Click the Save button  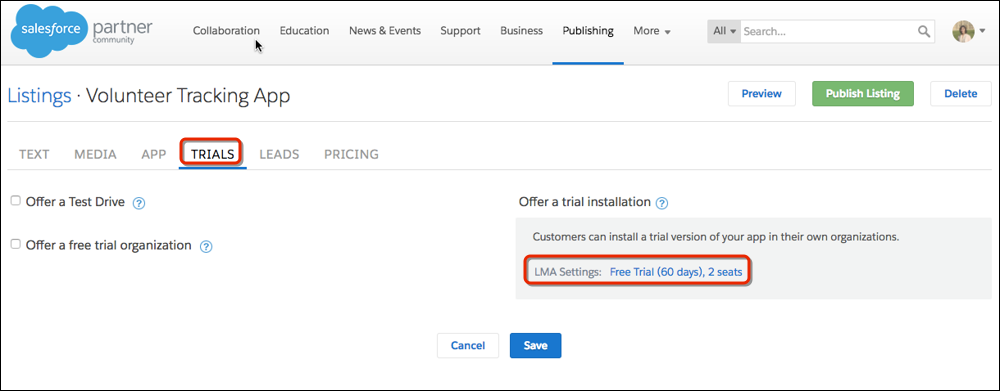point(536,346)
